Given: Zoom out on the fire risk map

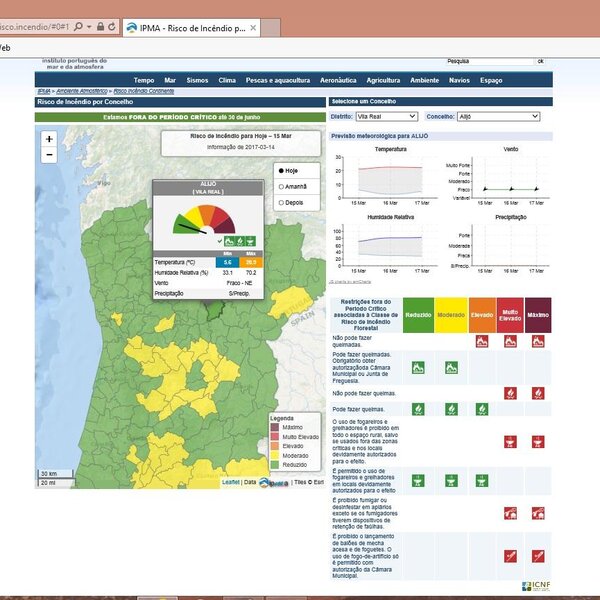Looking at the screenshot, I should (49, 155).
